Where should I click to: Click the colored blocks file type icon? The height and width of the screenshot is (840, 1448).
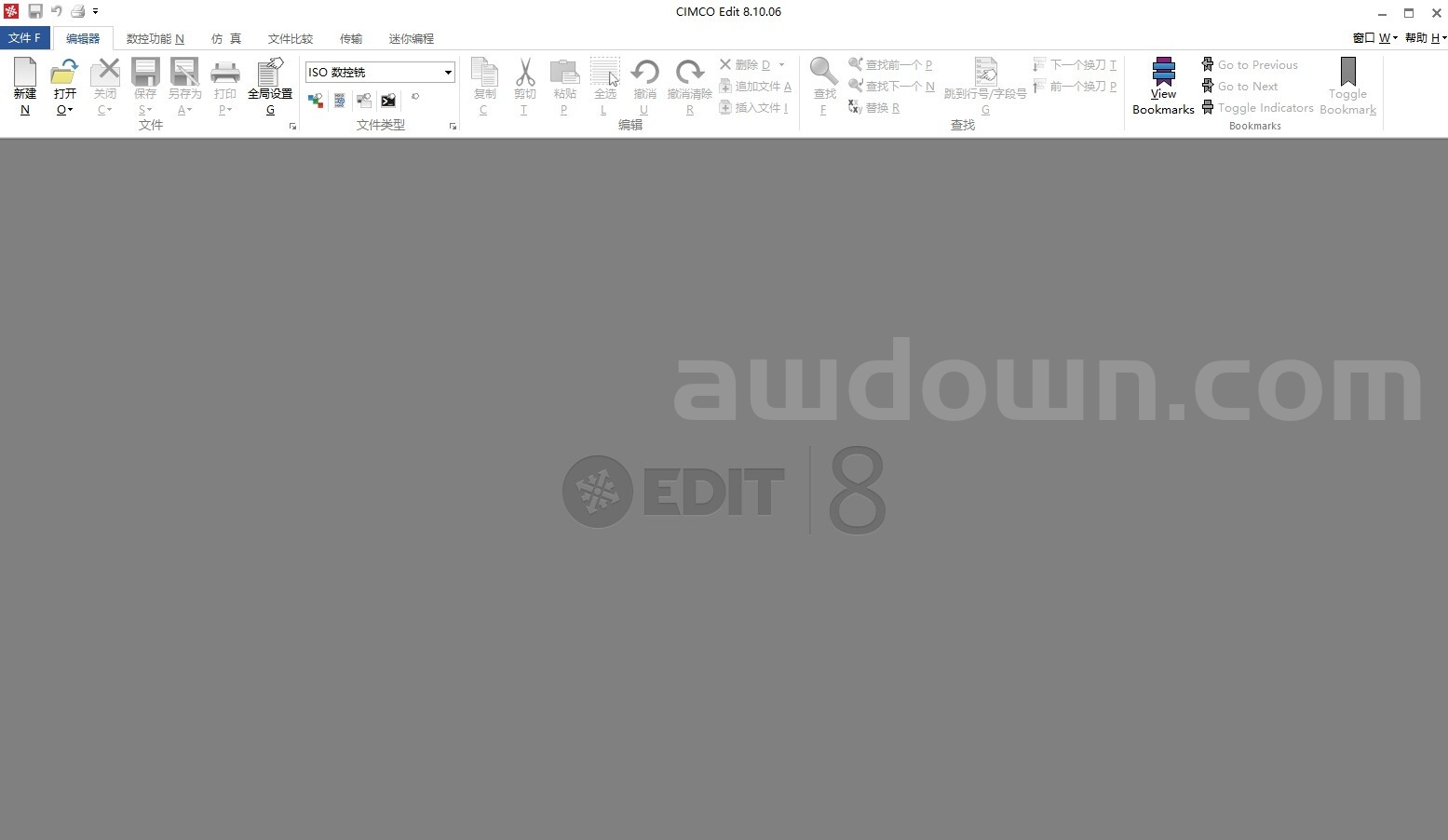316,100
